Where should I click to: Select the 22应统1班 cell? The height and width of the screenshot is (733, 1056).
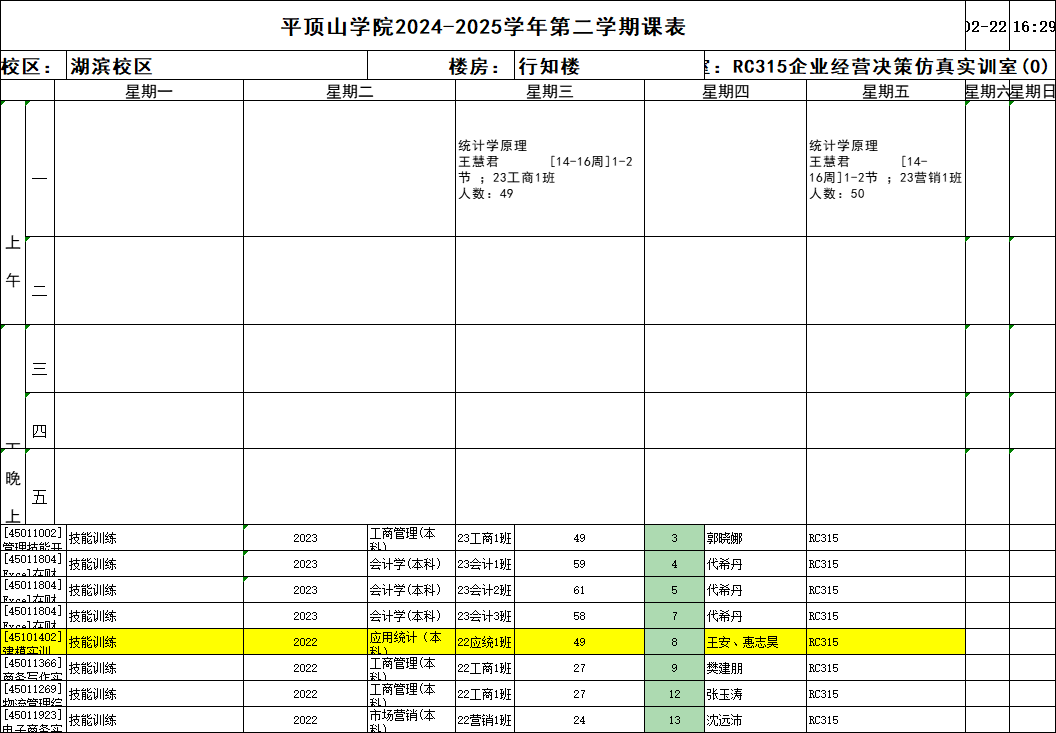coord(484,642)
